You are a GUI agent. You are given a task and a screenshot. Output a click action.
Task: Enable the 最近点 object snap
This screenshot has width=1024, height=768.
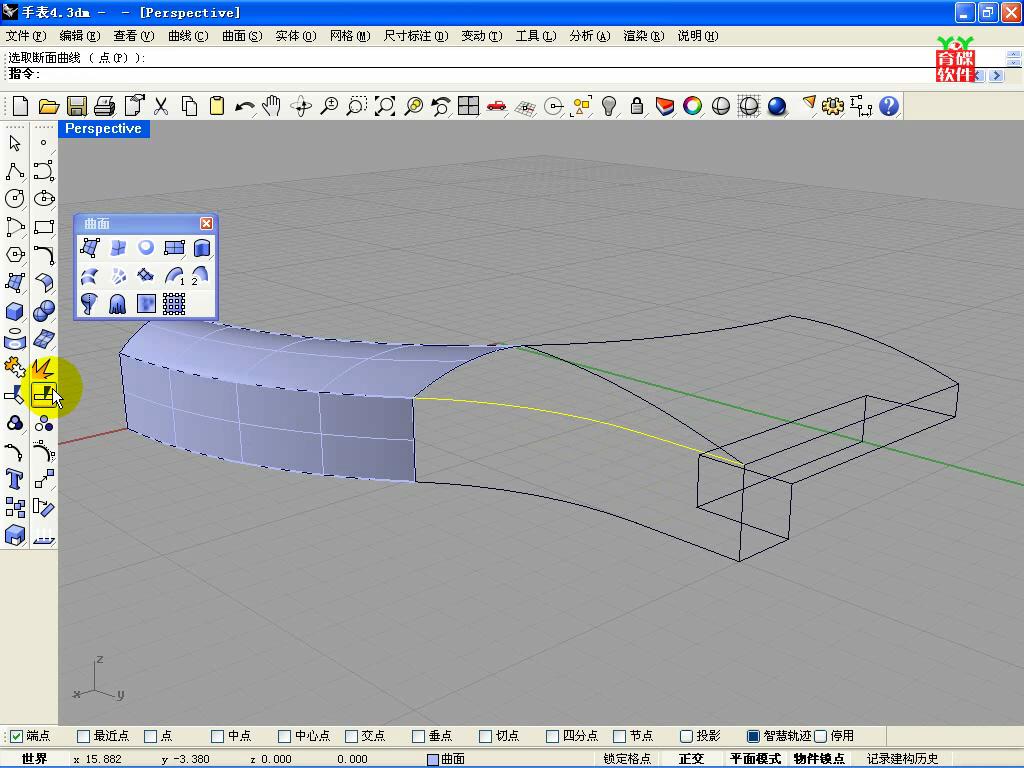(x=83, y=736)
